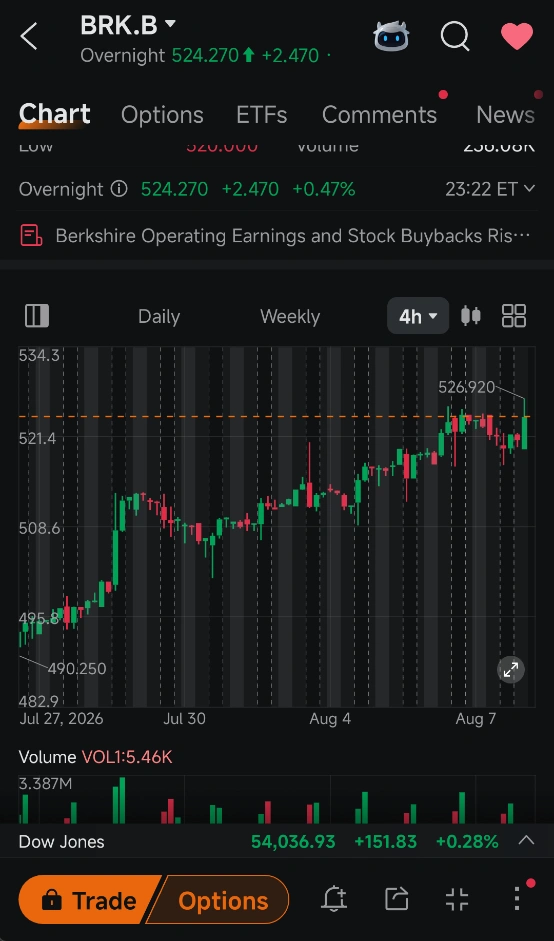
Task: Click the 3.387M volume scale label
Action: pos(46,784)
